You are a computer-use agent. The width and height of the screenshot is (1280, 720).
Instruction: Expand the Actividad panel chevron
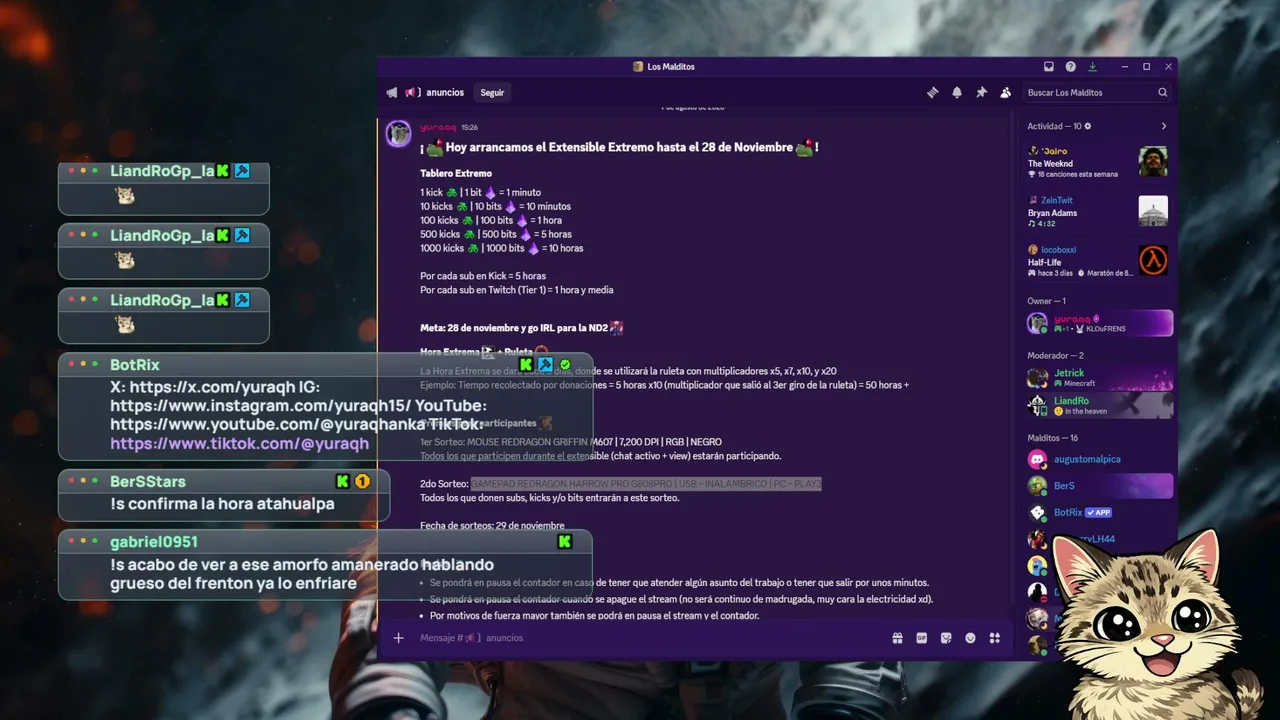coord(1164,126)
